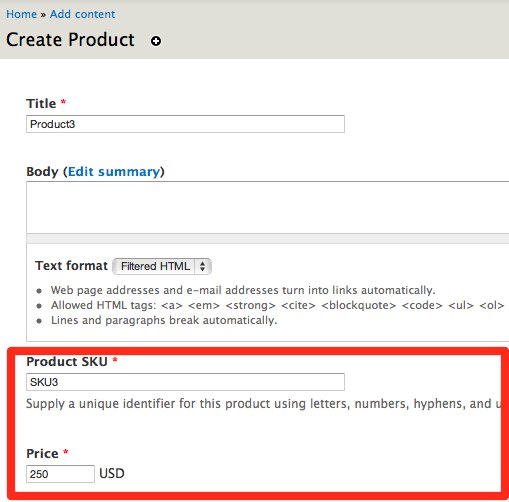This screenshot has width=509, height=502.
Task: Focus the Title field containing Product3
Action: pyautogui.click(x=185, y=124)
